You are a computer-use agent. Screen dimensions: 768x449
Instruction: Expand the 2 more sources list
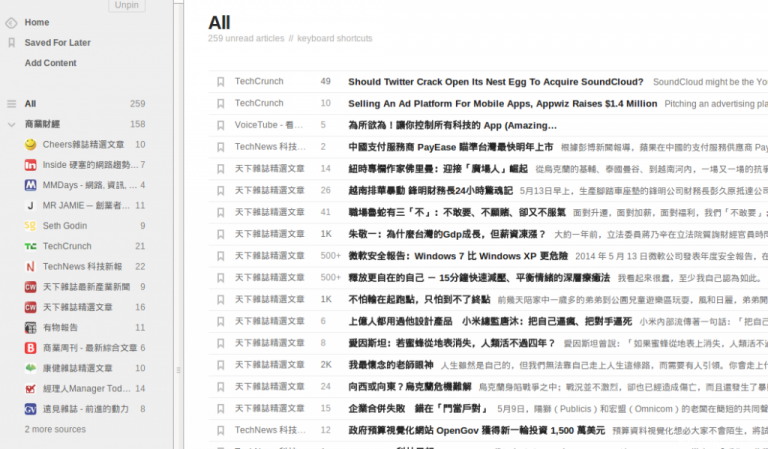55,429
